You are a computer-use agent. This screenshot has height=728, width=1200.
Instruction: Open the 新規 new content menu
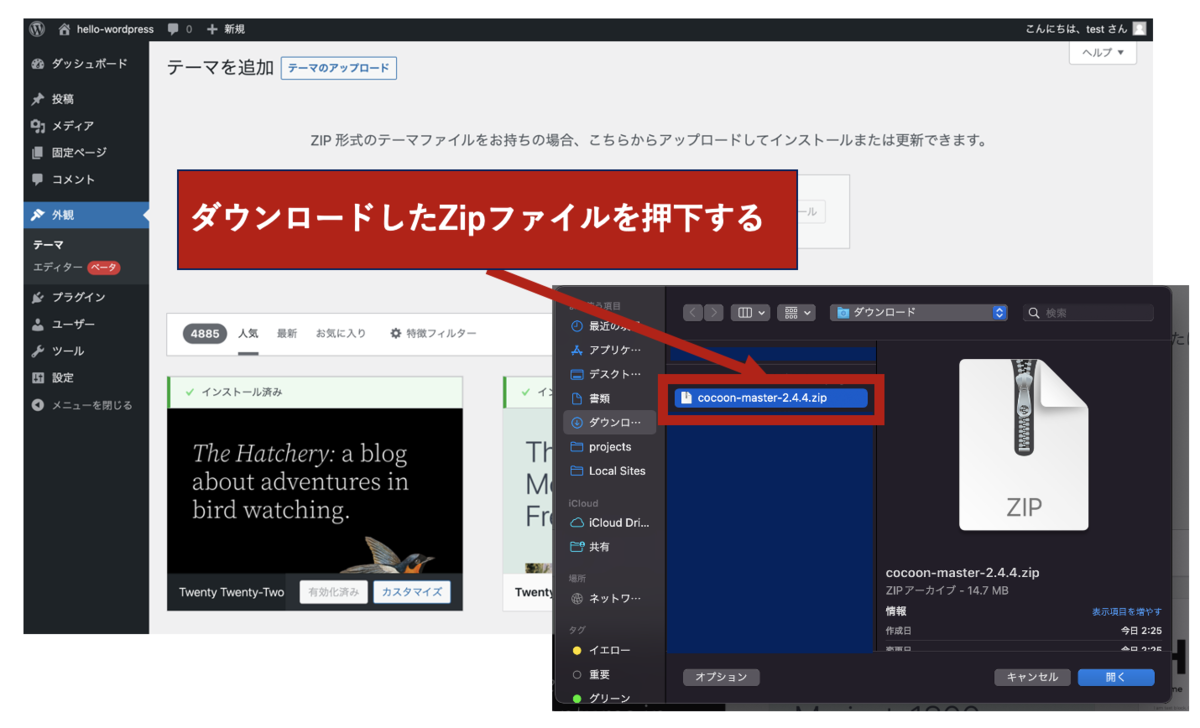tap(225, 29)
